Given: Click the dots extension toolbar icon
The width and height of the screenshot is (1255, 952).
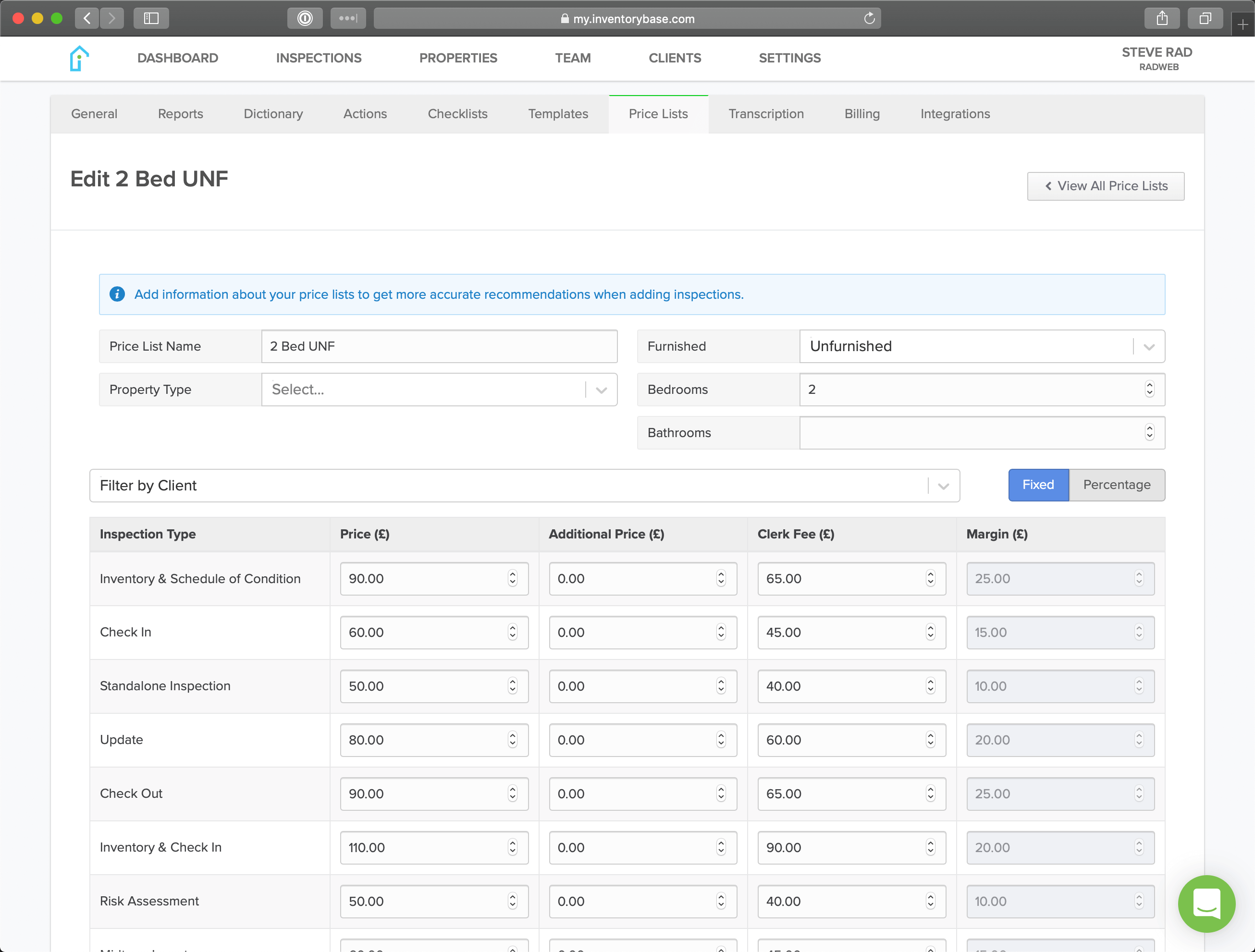Looking at the screenshot, I should click(x=348, y=18).
